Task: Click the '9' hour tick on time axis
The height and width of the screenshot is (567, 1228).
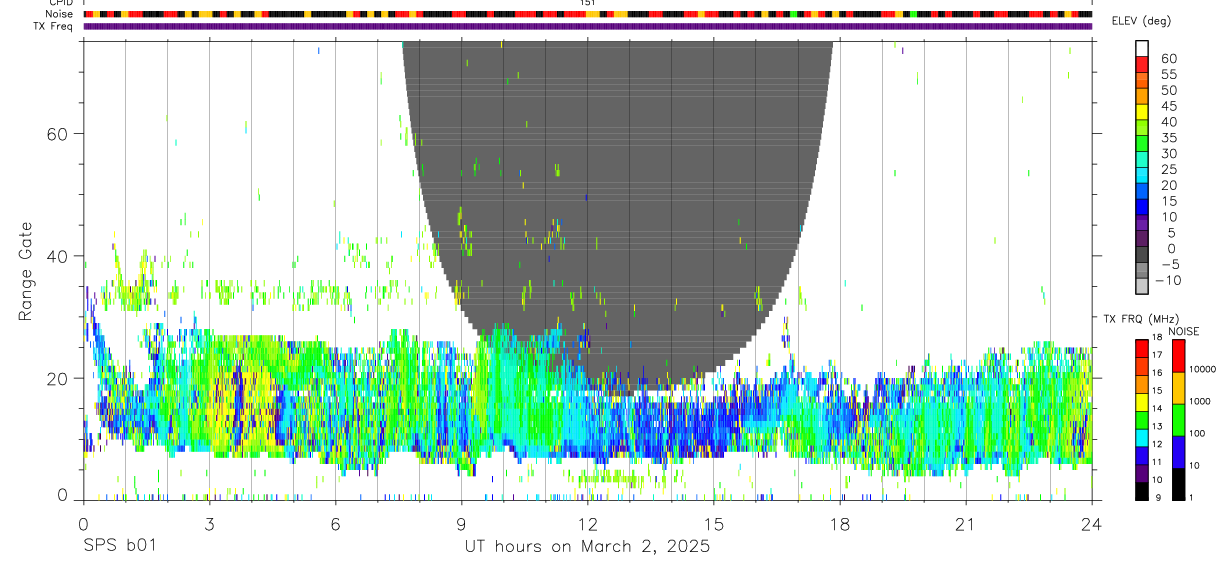Action: tap(461, 524)
